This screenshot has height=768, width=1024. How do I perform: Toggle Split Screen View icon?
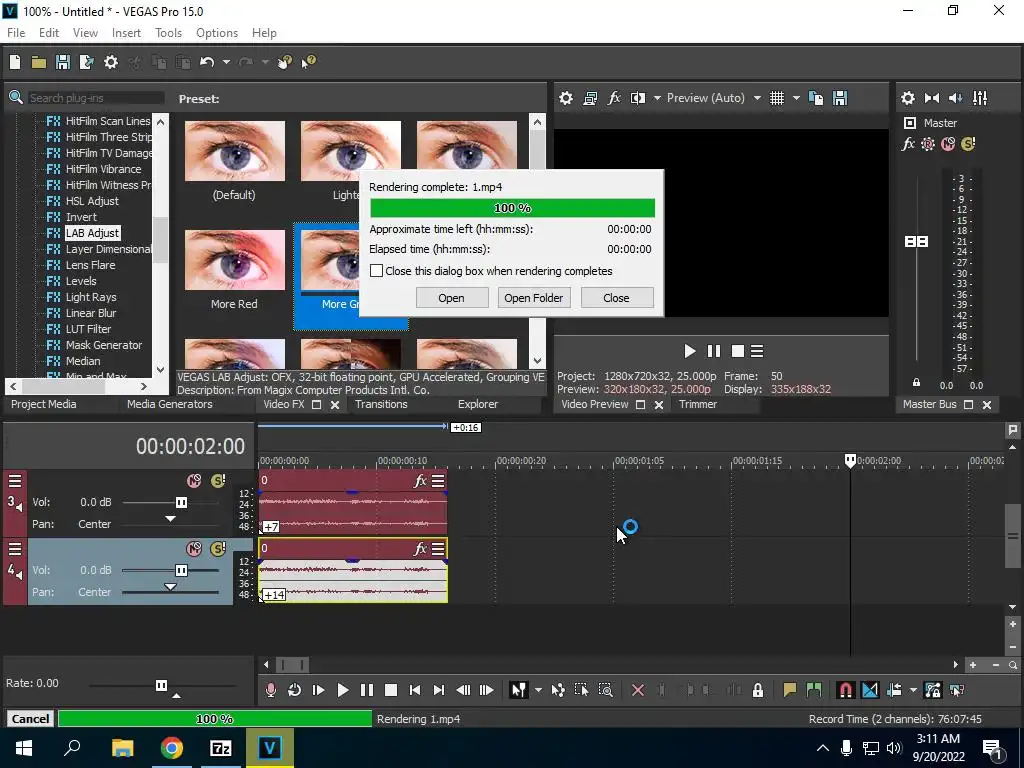click(x=638, y=98)
